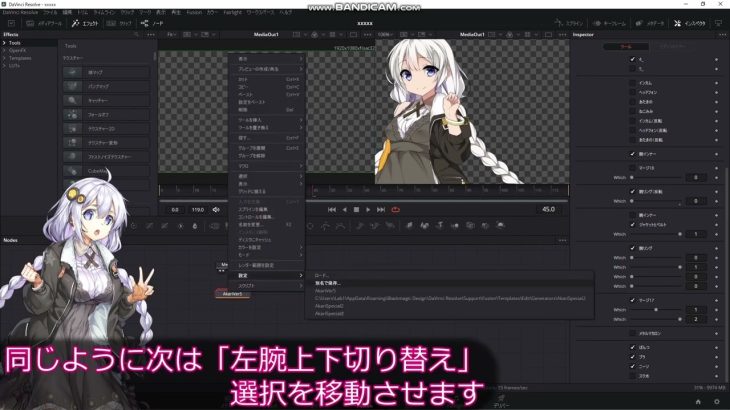Switch to ツール tab in Inspector
Screen dimensions: 730x410
point(626,47)
